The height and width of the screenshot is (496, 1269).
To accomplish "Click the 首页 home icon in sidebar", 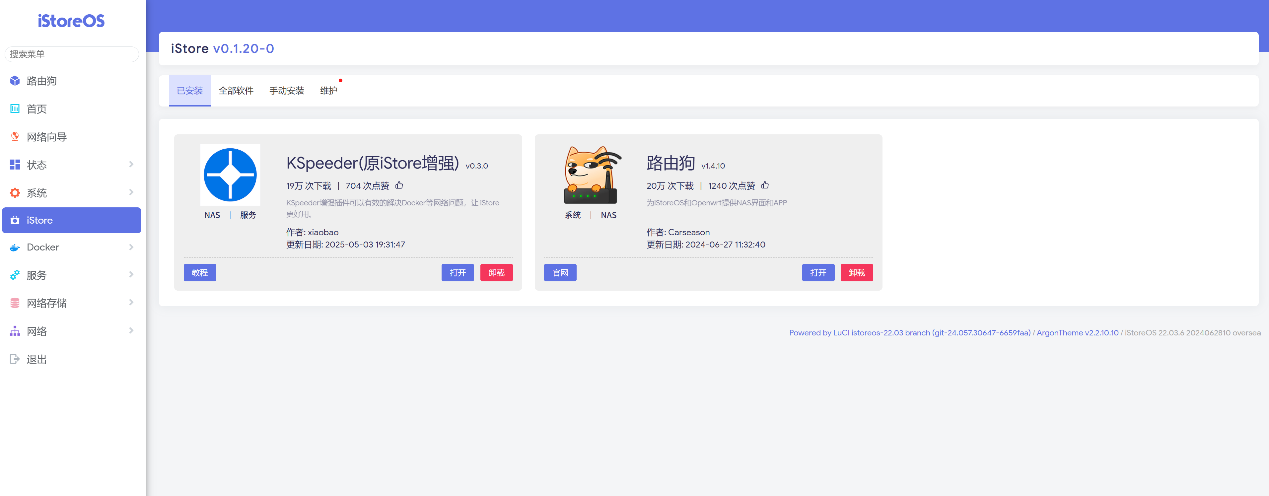I will 15,108.
